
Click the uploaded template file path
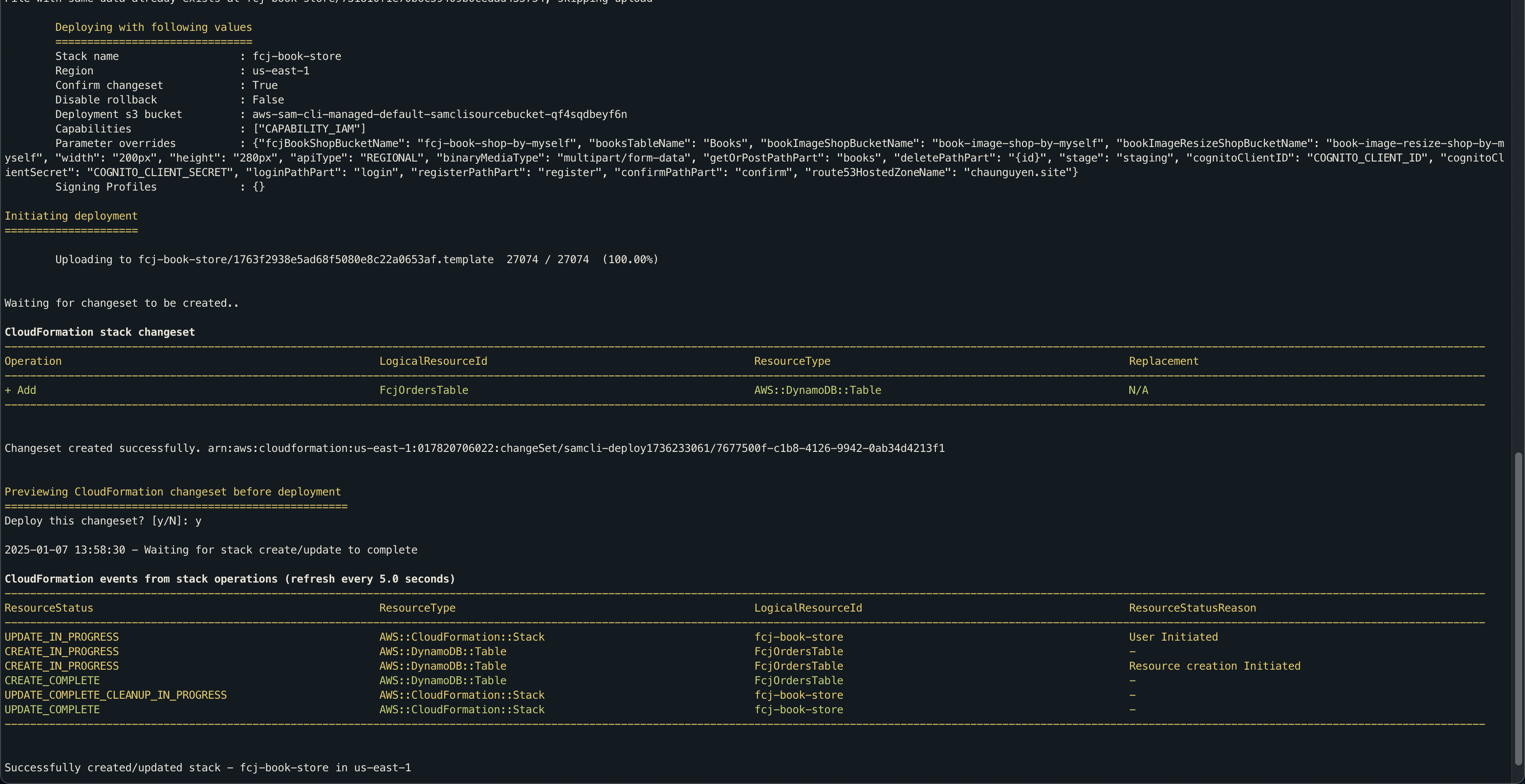tap(315, 259)
